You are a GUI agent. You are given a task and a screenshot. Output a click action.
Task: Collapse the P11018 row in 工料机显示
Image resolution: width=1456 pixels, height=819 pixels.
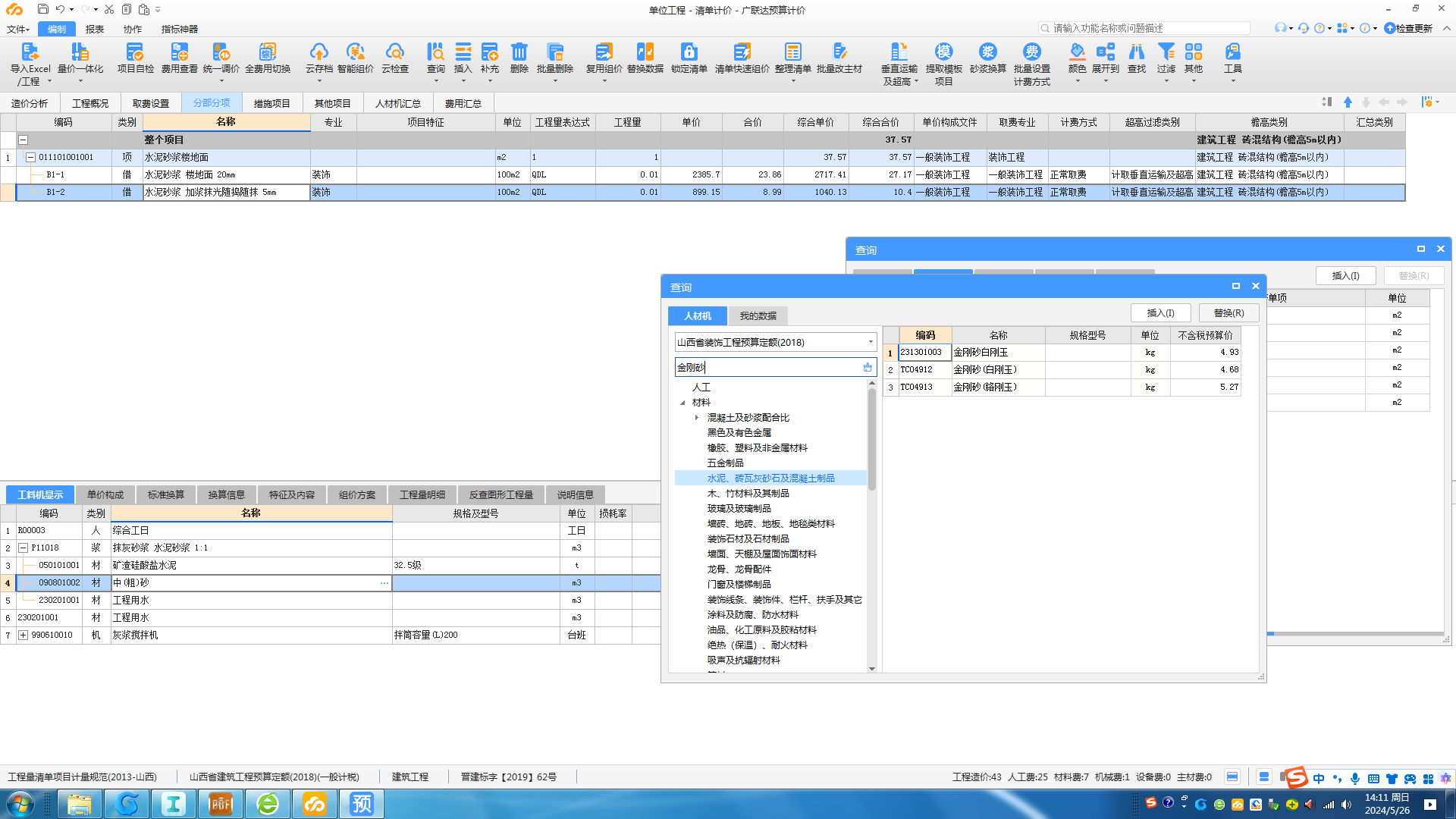pyautogui.click(x=24, y=548)
